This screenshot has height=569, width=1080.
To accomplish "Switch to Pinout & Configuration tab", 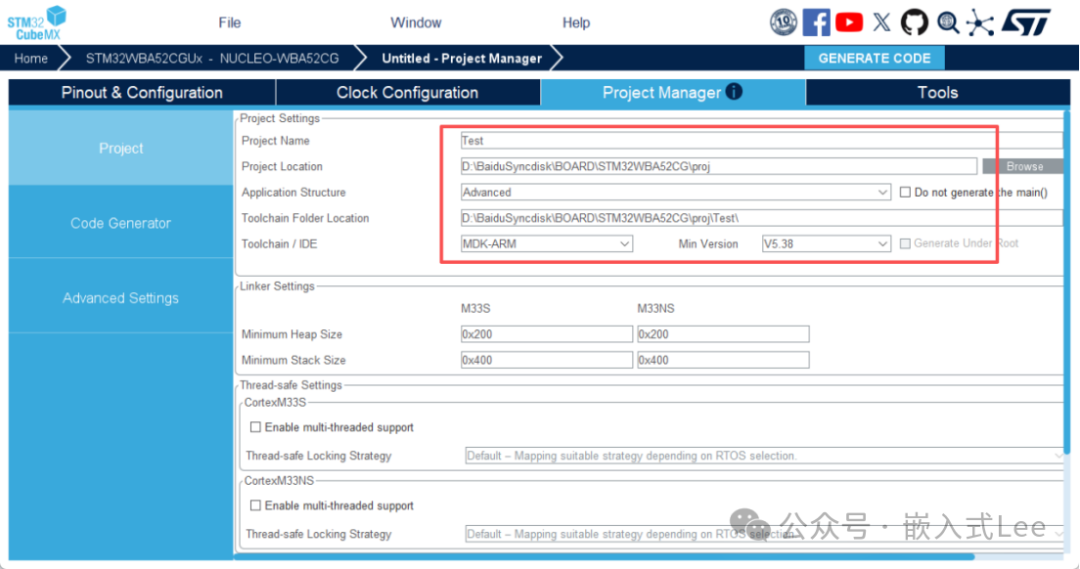I will tap(142, 93).
